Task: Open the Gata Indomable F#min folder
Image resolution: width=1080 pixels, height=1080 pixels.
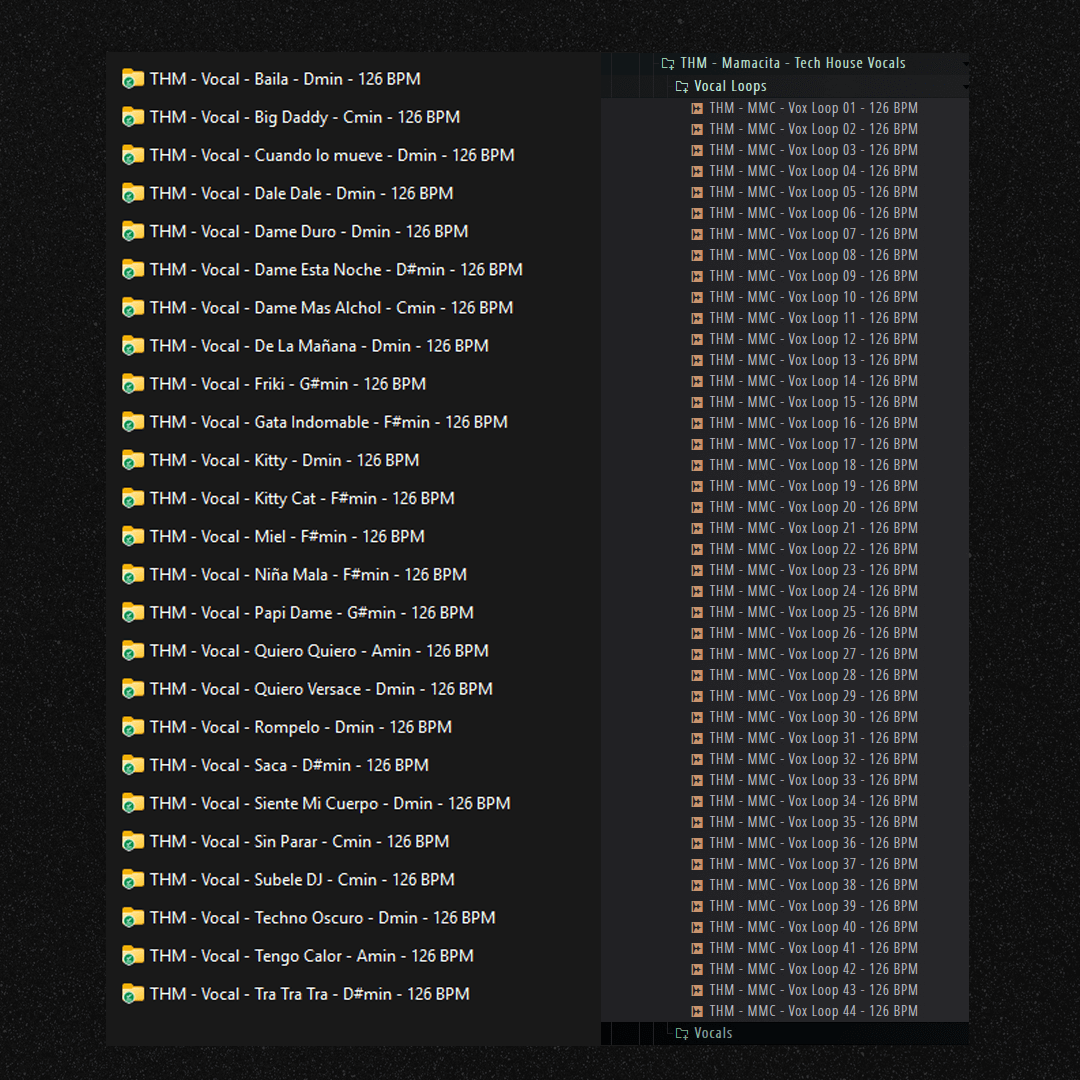Action: [328, 422]
